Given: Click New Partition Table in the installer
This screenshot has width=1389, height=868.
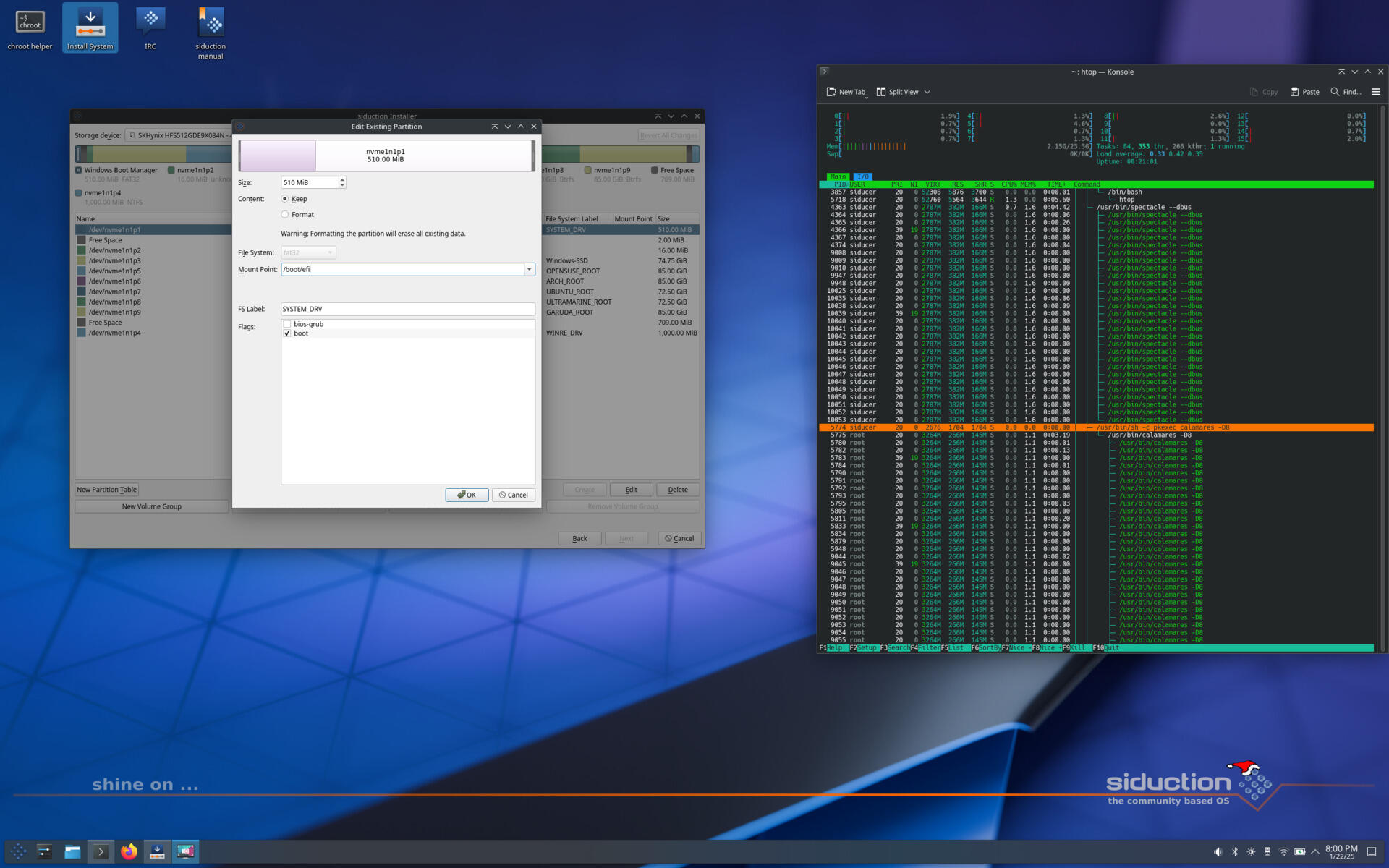Looking at the screenshot, I should click(x=106, y=490).
